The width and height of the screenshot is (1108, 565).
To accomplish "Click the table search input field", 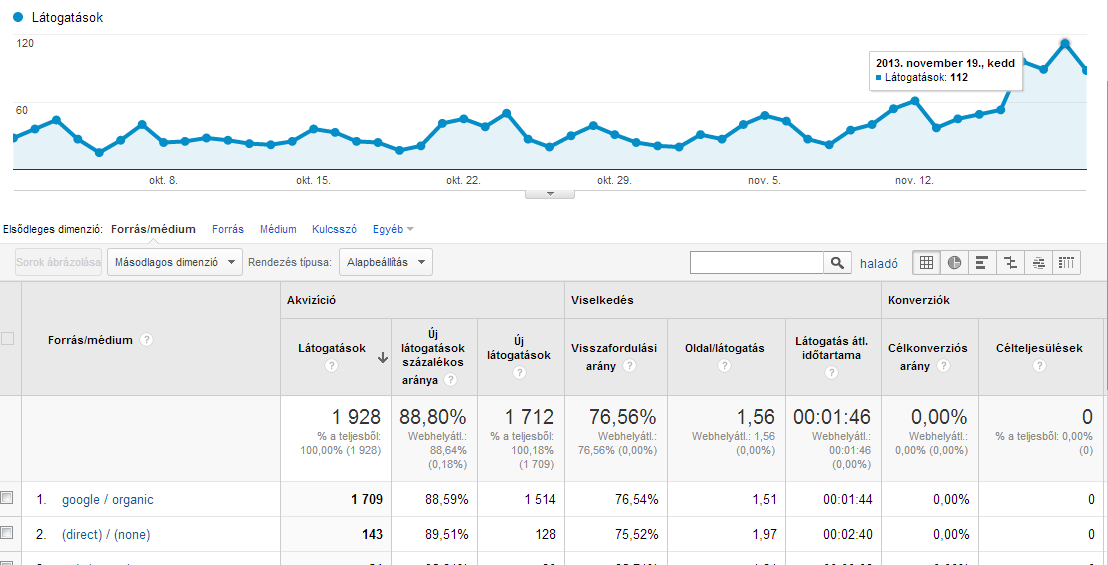I will click(x=757, y=263).
